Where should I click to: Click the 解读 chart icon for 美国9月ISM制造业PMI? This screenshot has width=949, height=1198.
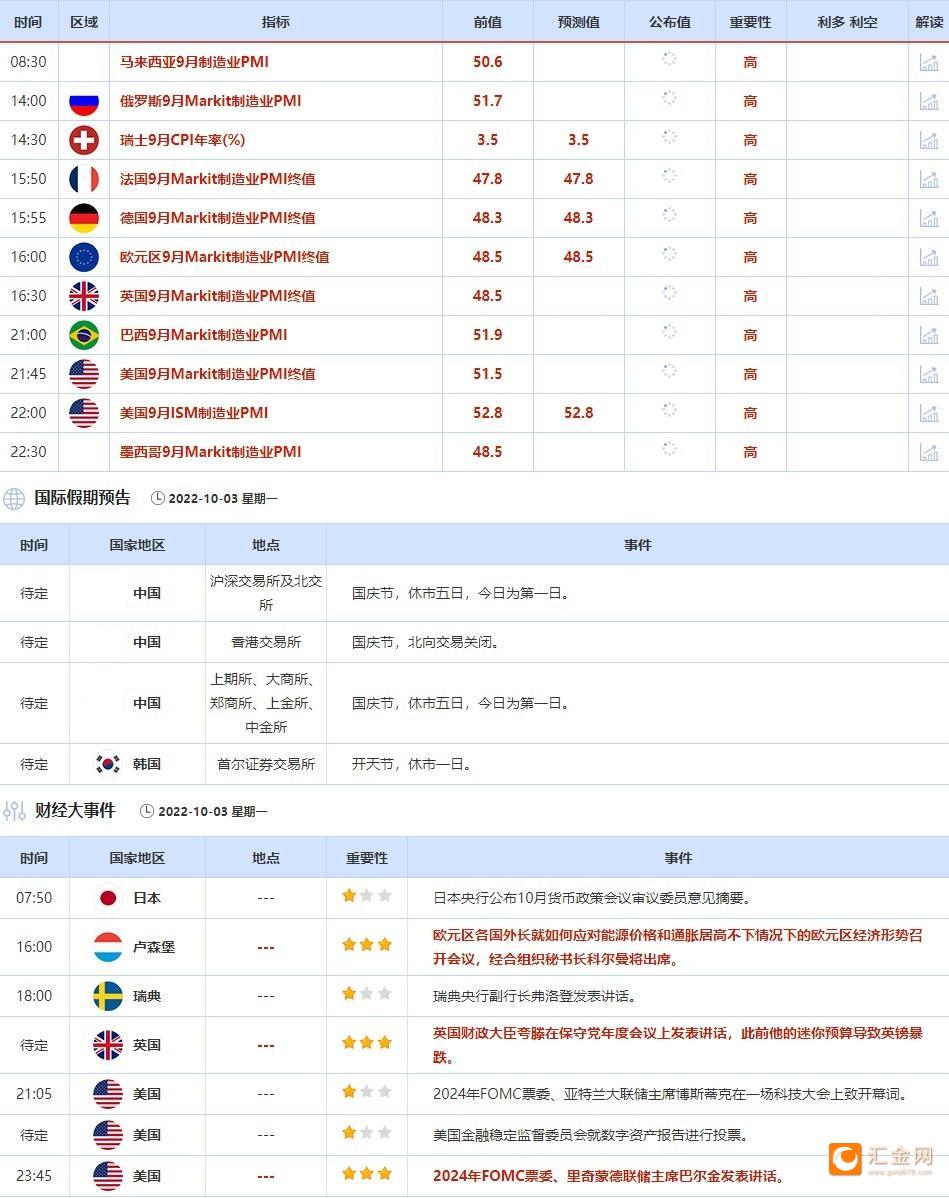[931, 412]
